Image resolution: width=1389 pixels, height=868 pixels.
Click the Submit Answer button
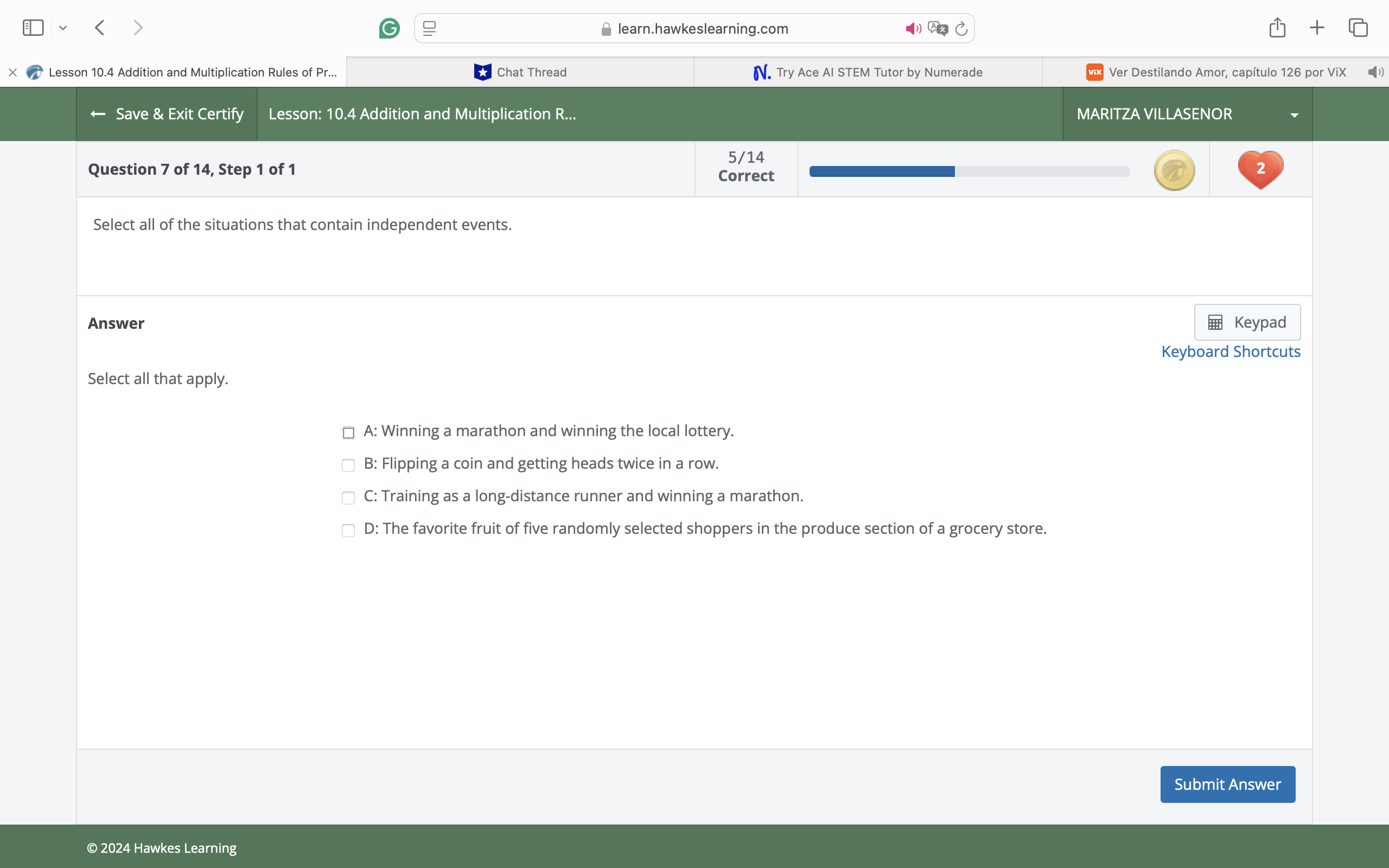pos(1227,783)
